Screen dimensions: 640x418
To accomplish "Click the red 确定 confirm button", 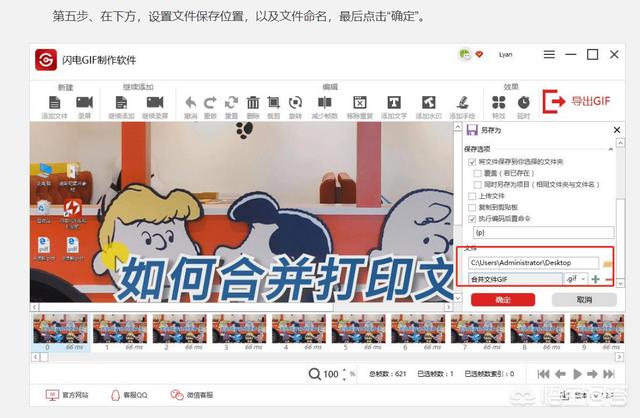I will click(x=503, y=300).
